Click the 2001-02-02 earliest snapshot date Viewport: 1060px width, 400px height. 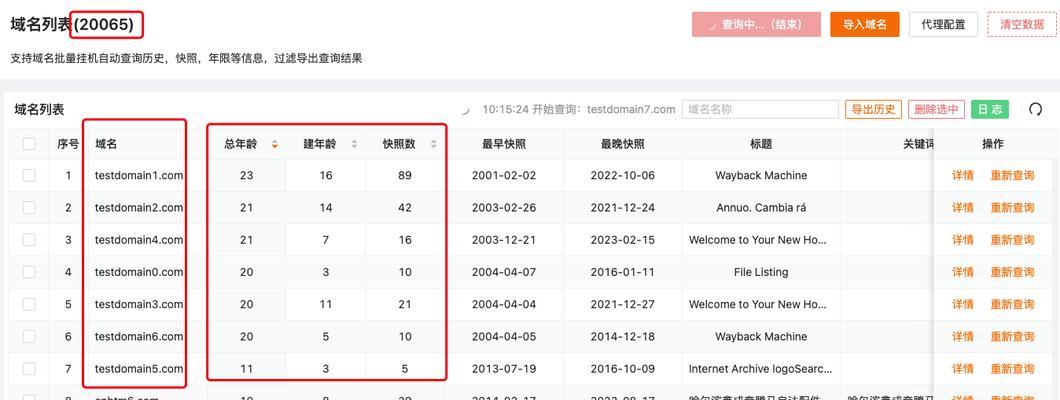(x=504, y=175)
